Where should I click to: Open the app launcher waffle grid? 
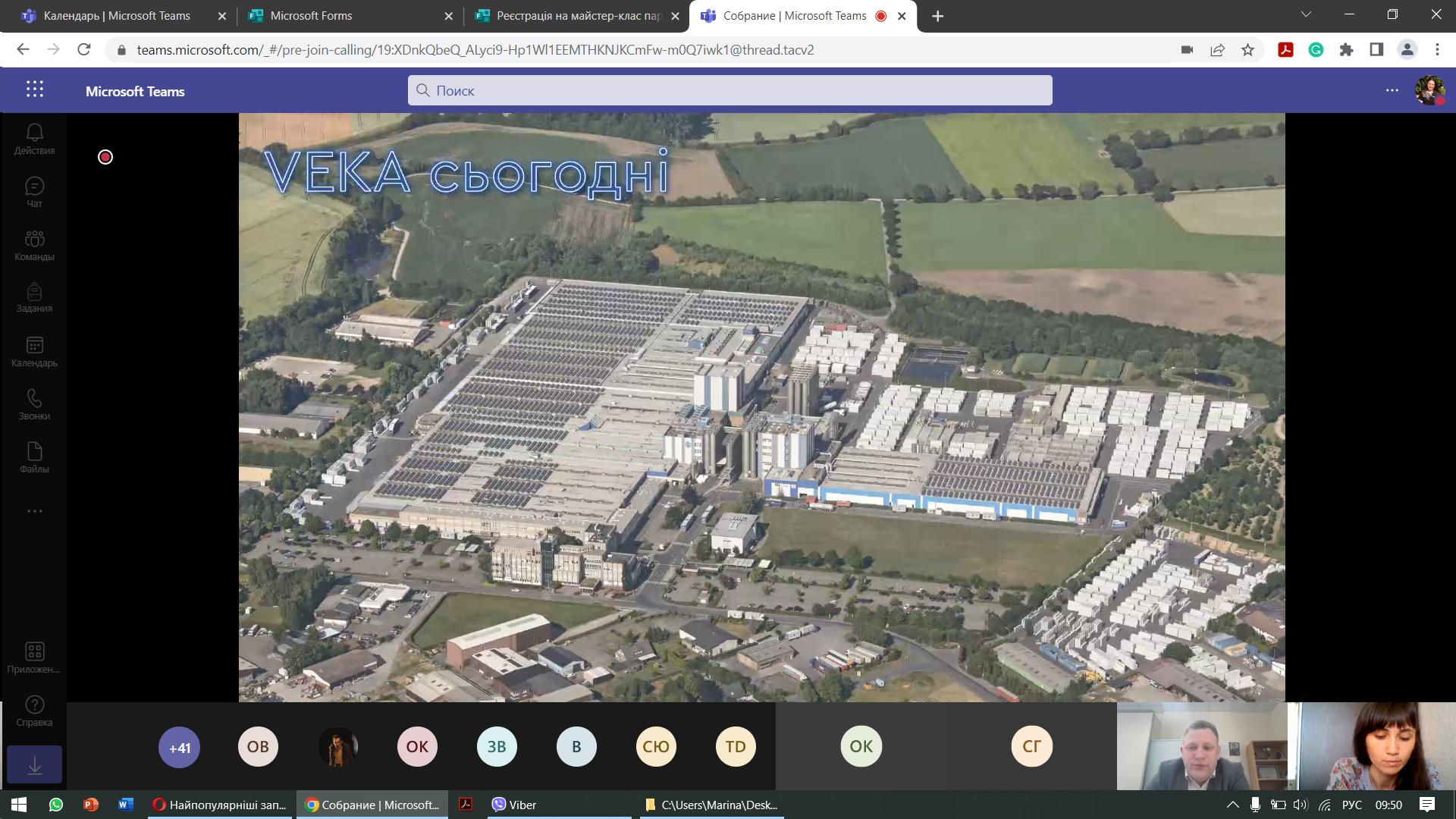35,89
